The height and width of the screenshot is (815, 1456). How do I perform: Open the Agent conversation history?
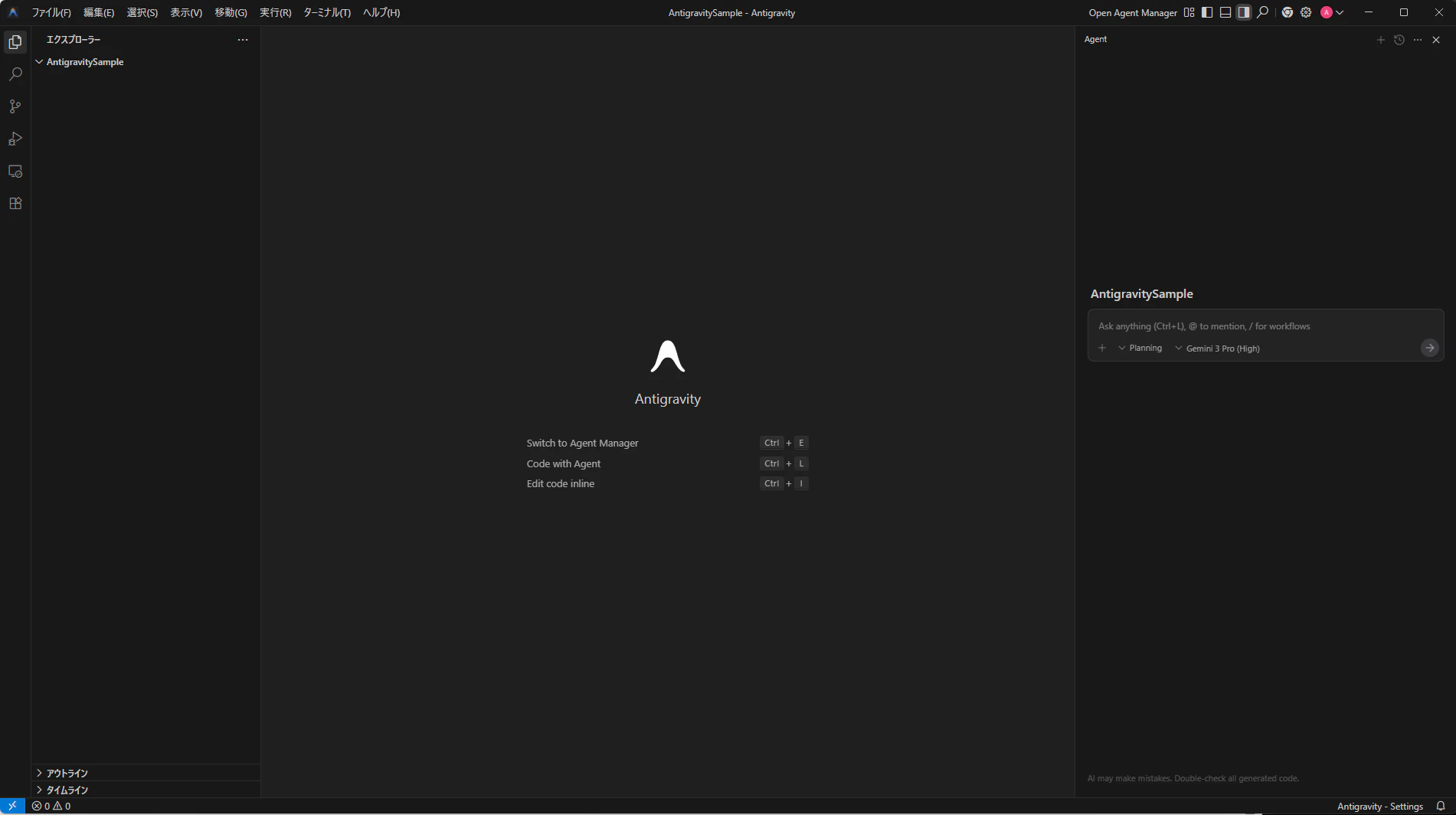click(x=1399, y=40)
